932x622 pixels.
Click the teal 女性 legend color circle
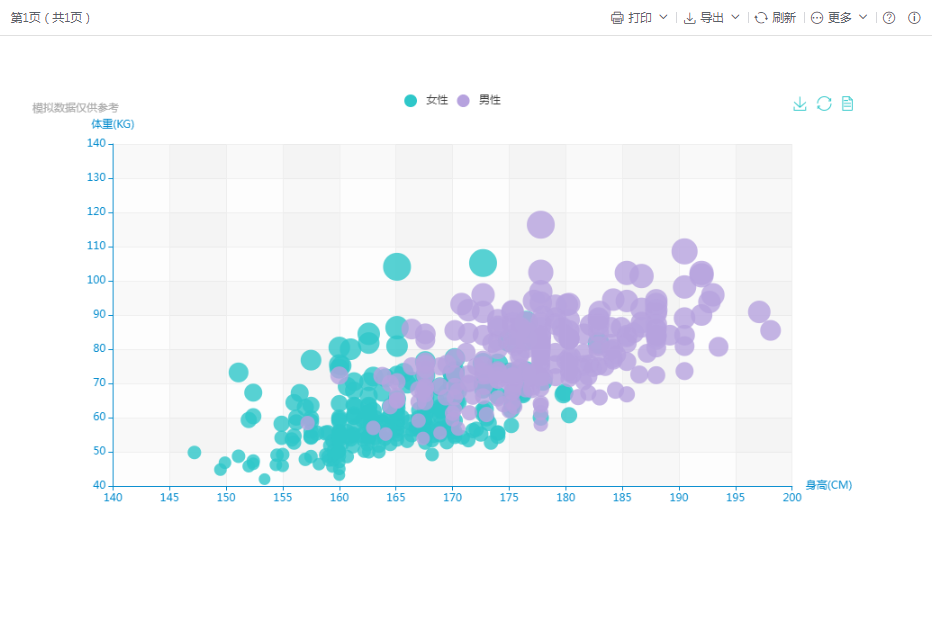[411, 101]
